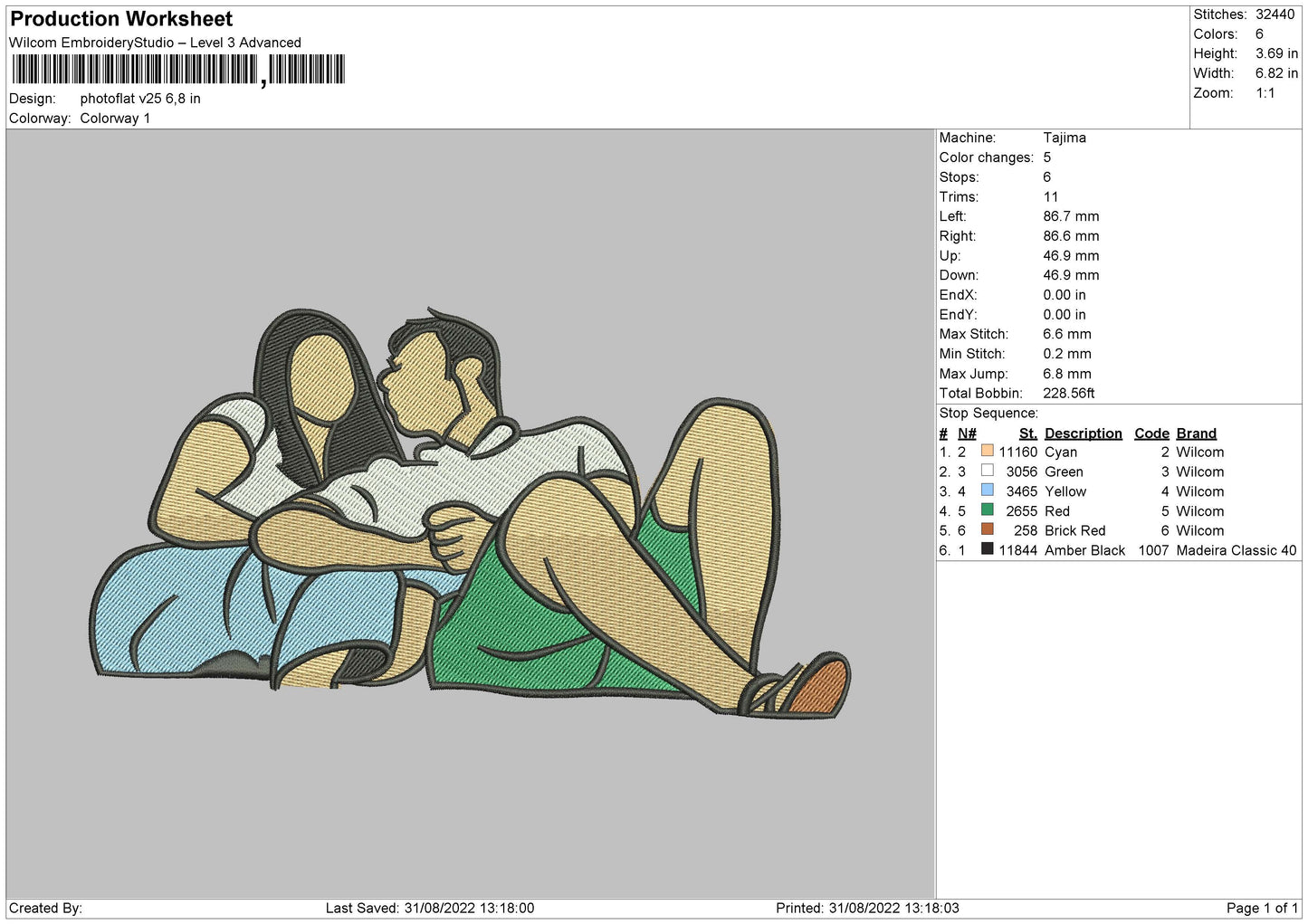
Task: Click the Total Bobbin label
Action: (x=981, y=394)
